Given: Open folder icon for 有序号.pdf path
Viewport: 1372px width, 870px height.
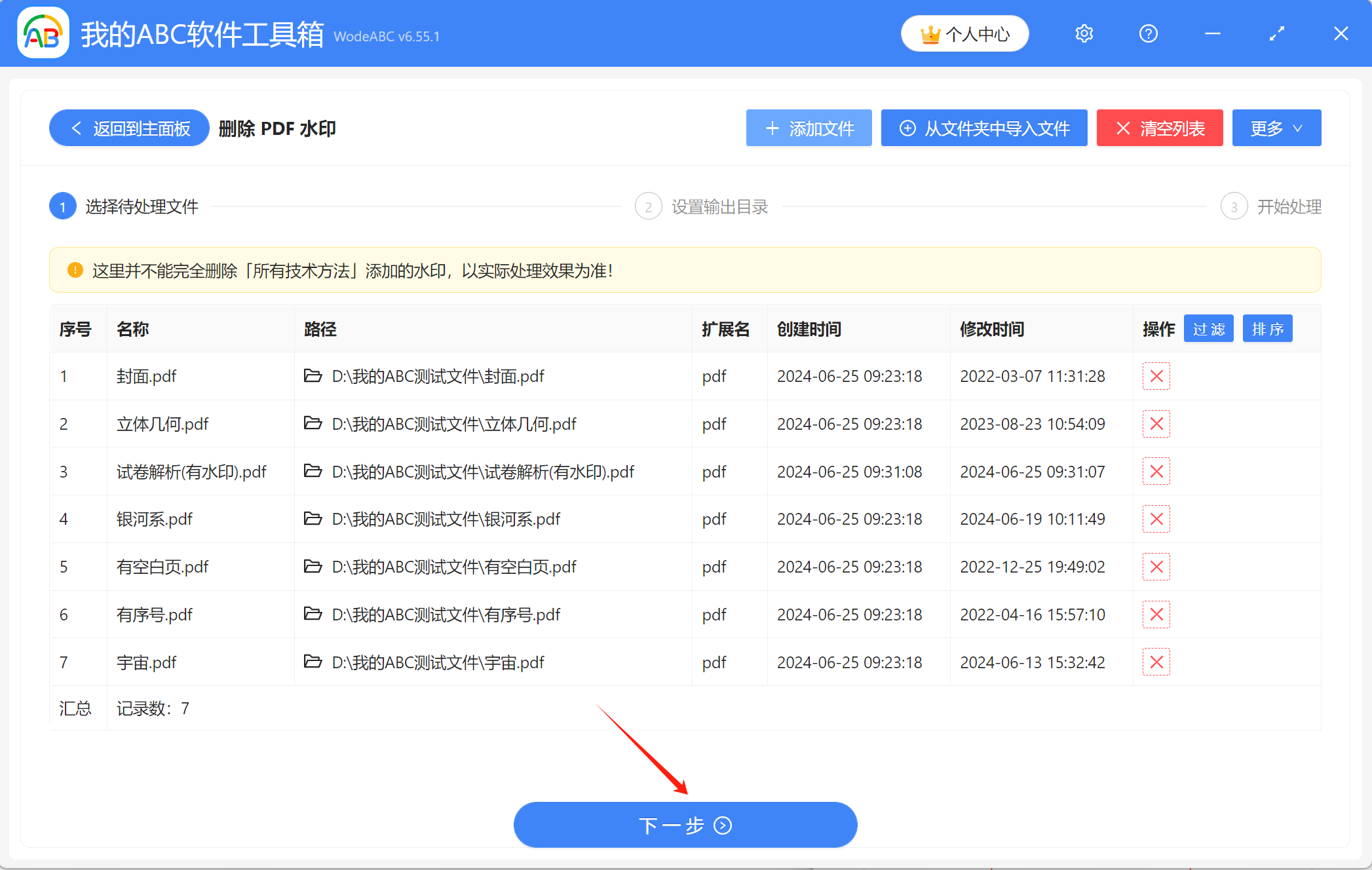Looking at the screenshot, I should coord(313,615).
